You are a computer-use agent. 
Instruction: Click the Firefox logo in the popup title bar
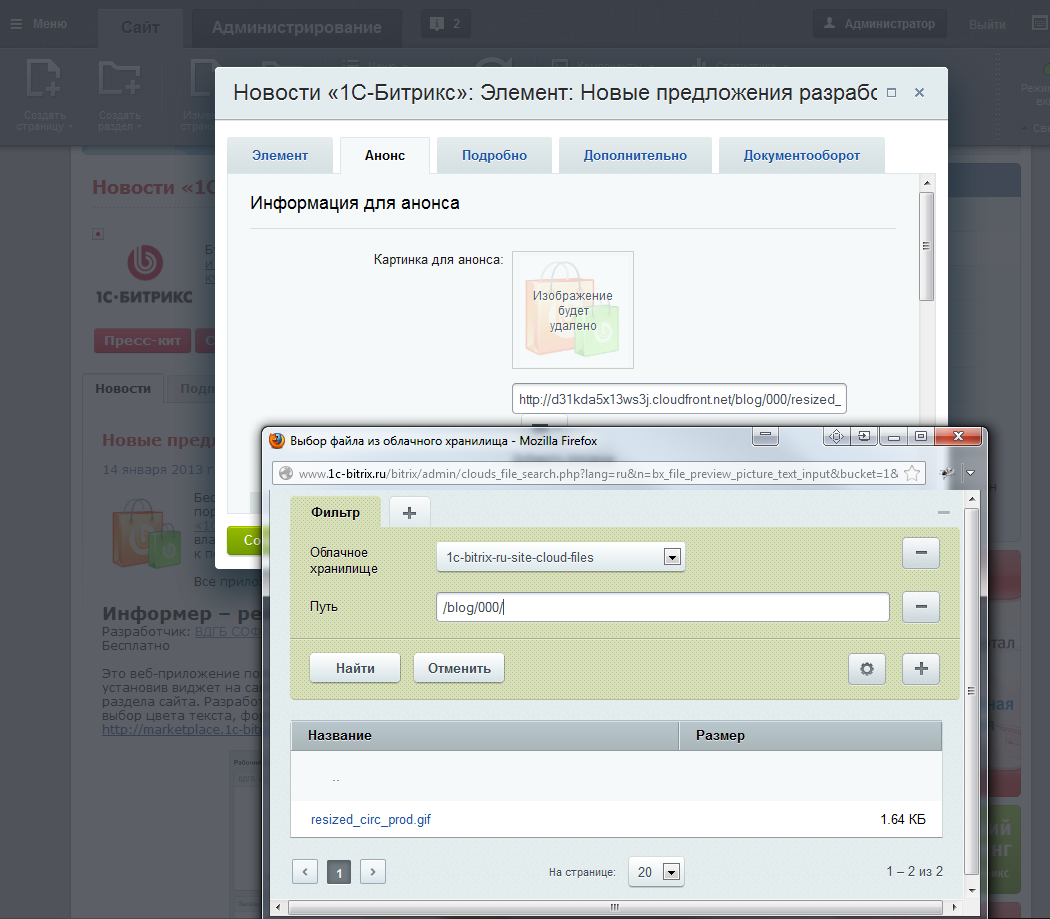point(277,440)
